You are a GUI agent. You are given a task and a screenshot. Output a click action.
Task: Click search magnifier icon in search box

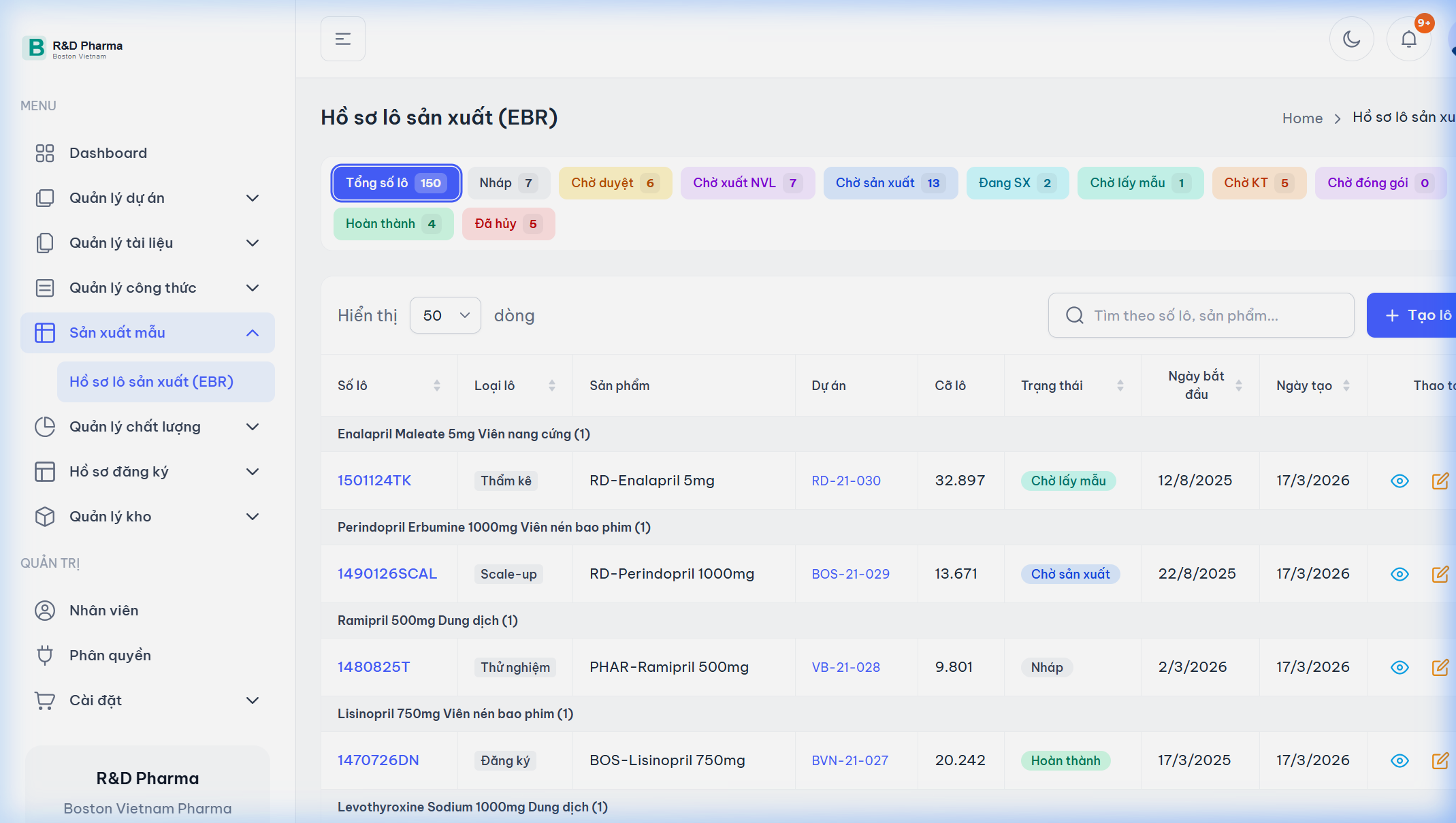click(1075, 315)
